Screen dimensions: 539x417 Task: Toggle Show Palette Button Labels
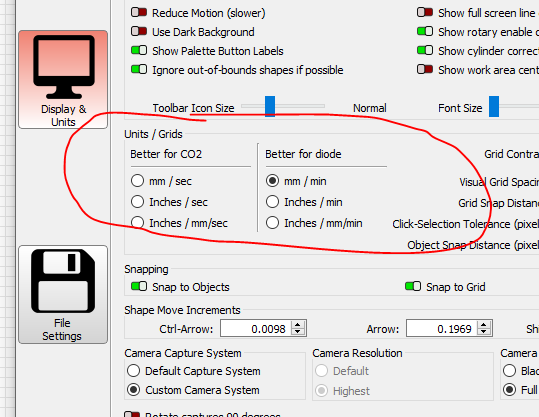(x=139, y=51)
